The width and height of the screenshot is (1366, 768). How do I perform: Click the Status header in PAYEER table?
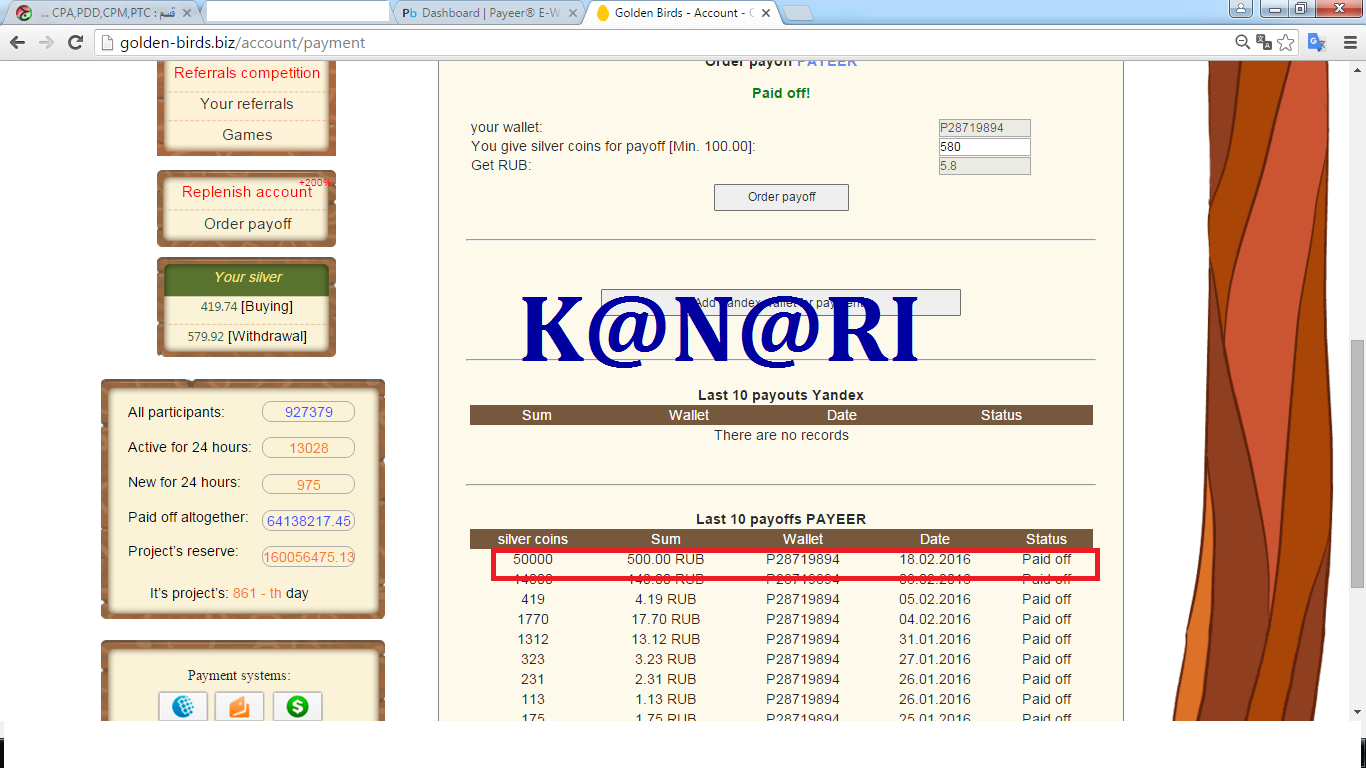tap(1046, 539)
